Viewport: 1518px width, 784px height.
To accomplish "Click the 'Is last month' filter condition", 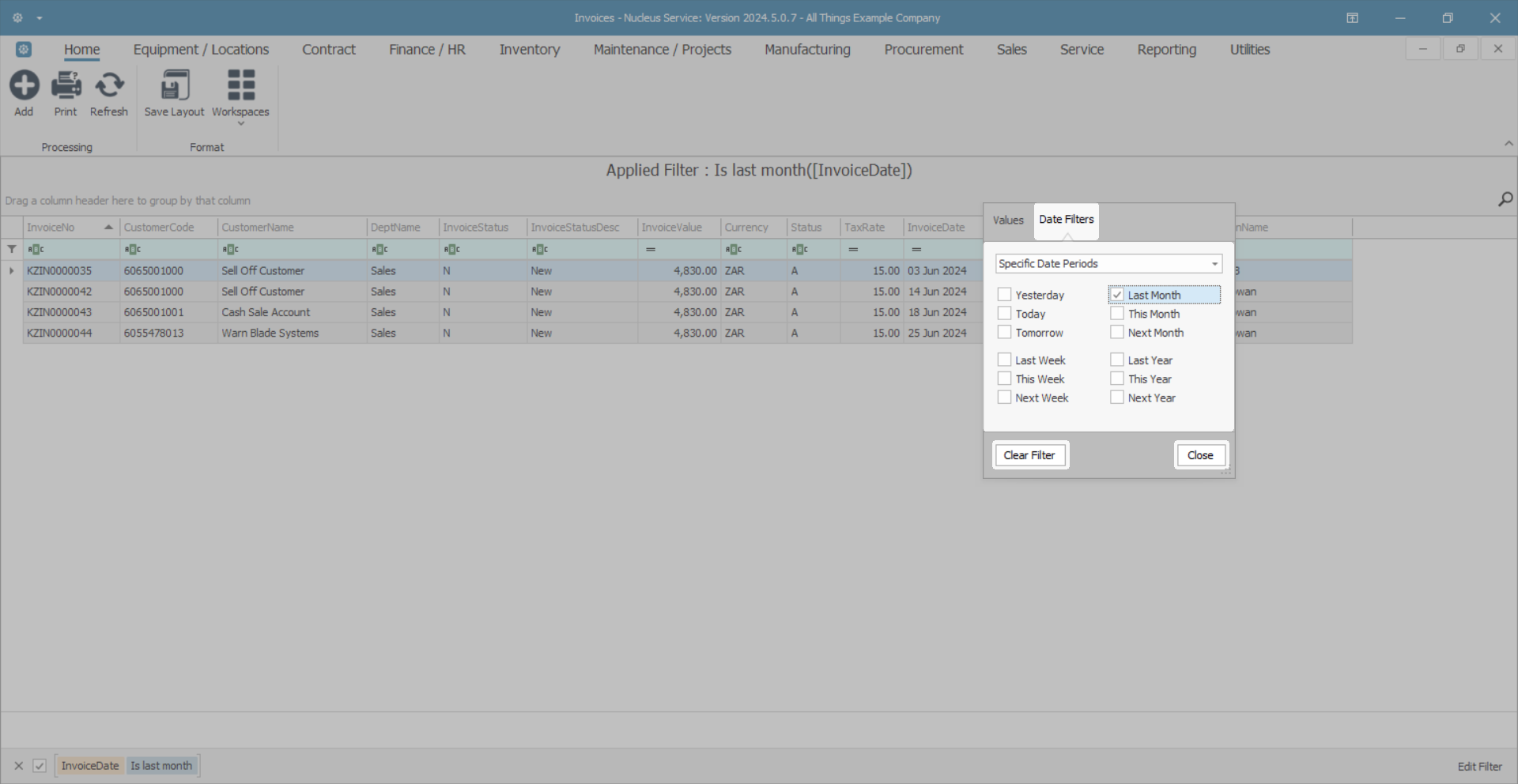I will (161, 766).
